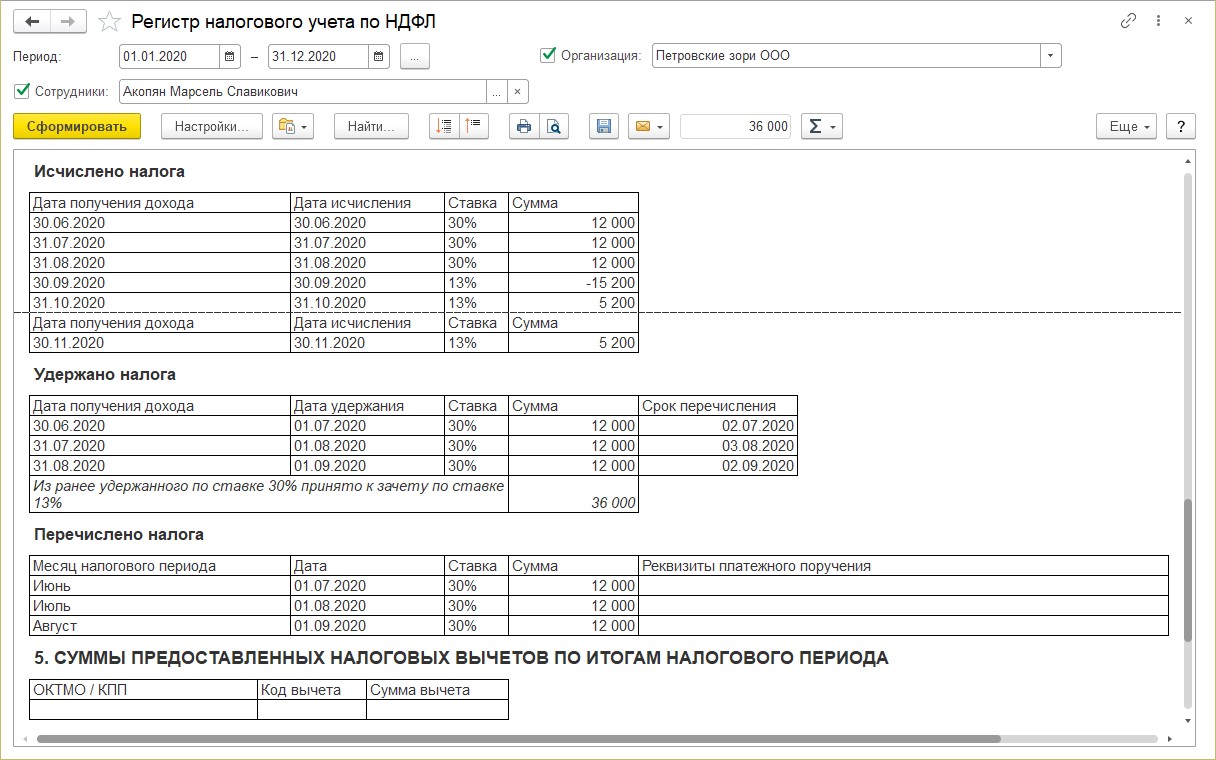Select the 30.11.2020 income date cell
This screenshot has height=760, width=1216.
[160, 343]
